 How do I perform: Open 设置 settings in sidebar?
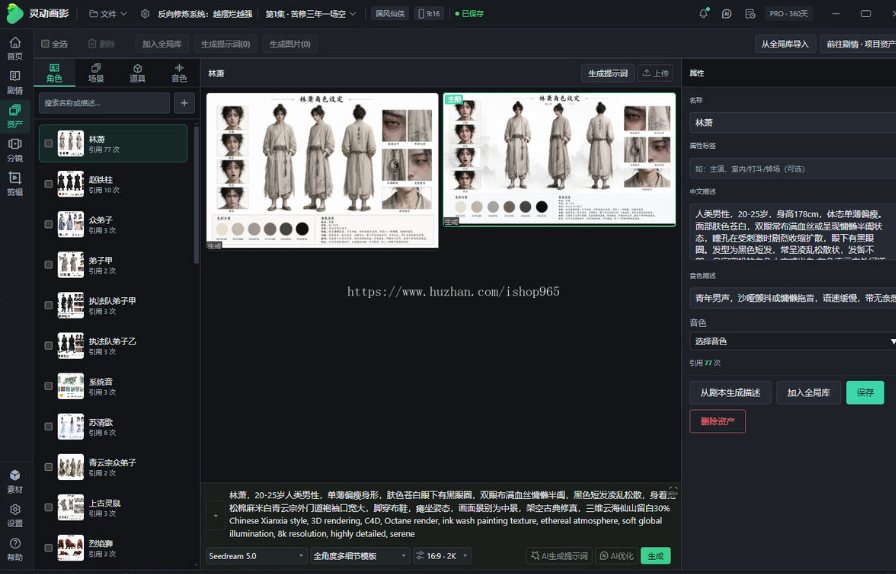tap(15, 515)
